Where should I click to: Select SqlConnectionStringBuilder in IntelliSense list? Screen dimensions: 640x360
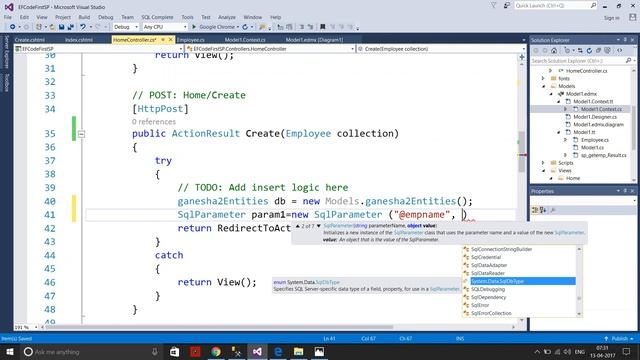[502, 249]
